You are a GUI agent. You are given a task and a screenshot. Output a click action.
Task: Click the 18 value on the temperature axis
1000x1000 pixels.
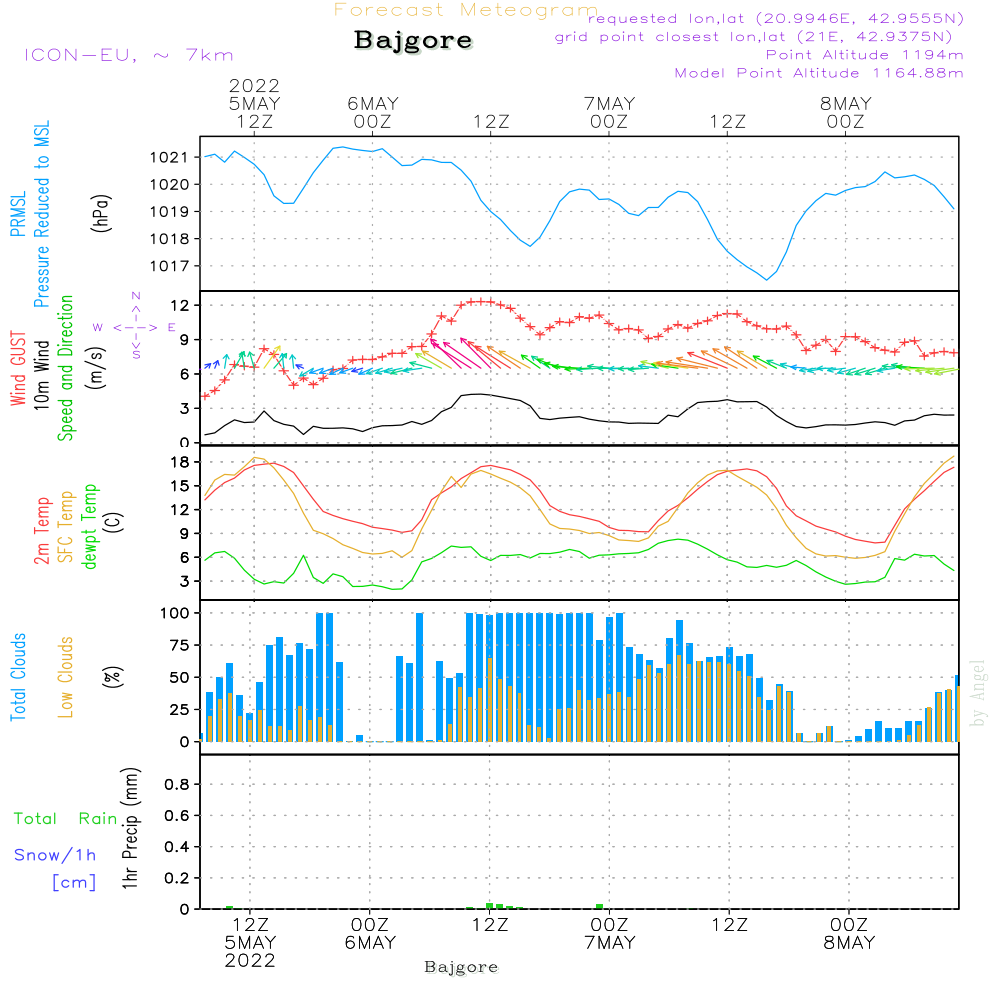pos(180,462)
